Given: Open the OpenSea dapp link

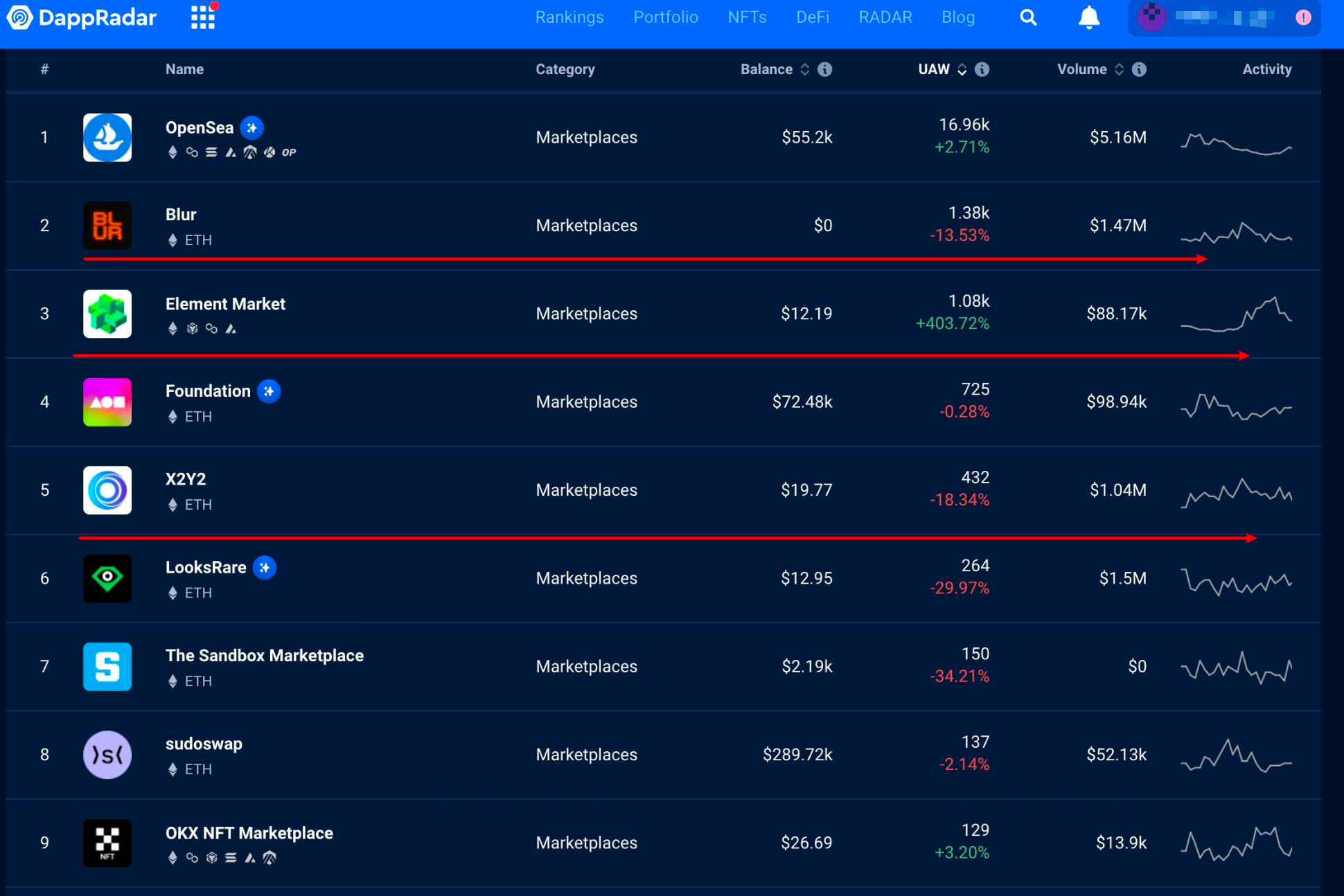Looking at the screenshot, I should 200,127.
